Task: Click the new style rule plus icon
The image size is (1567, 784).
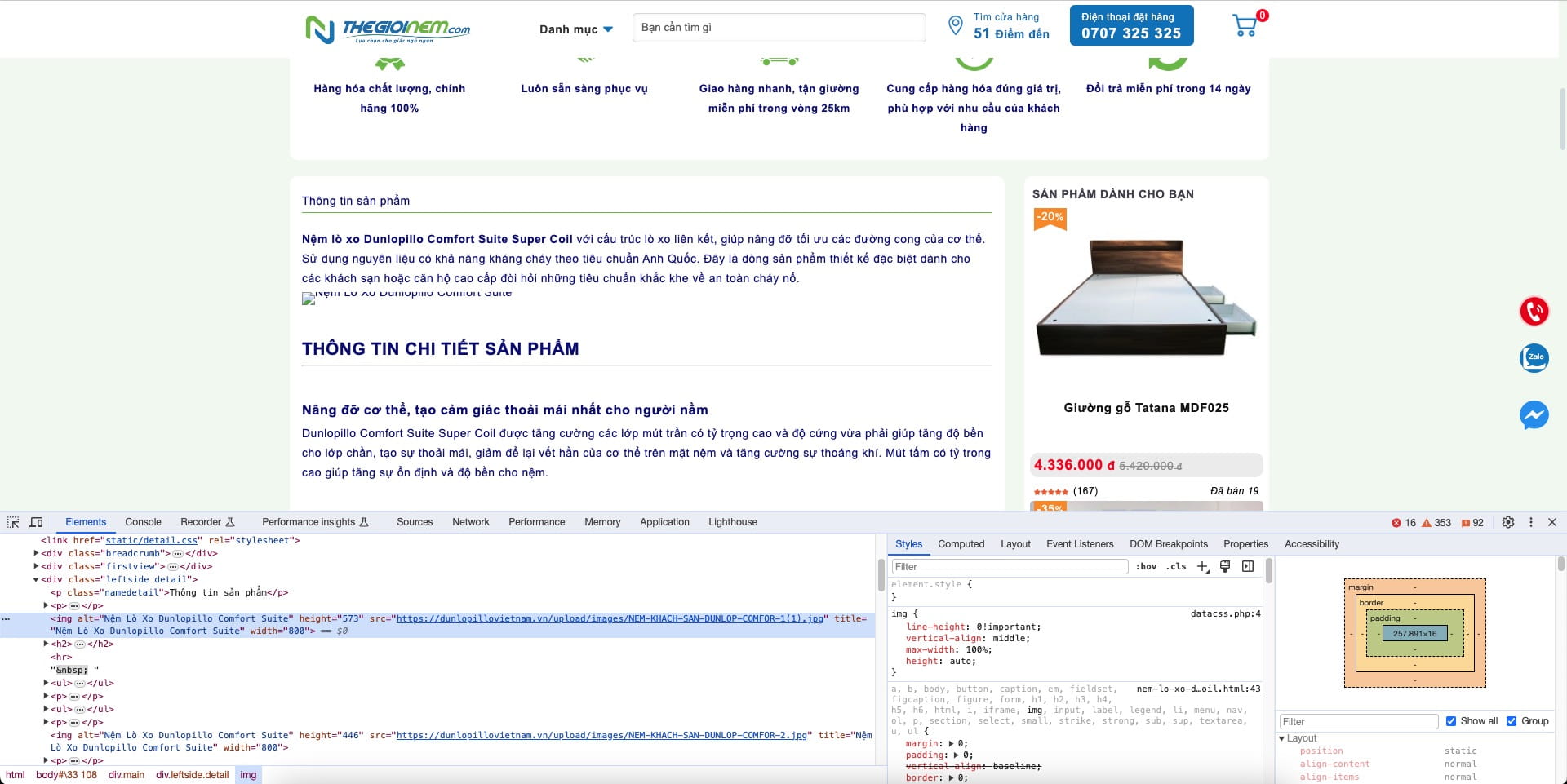Action: (x=1203, y=567)
